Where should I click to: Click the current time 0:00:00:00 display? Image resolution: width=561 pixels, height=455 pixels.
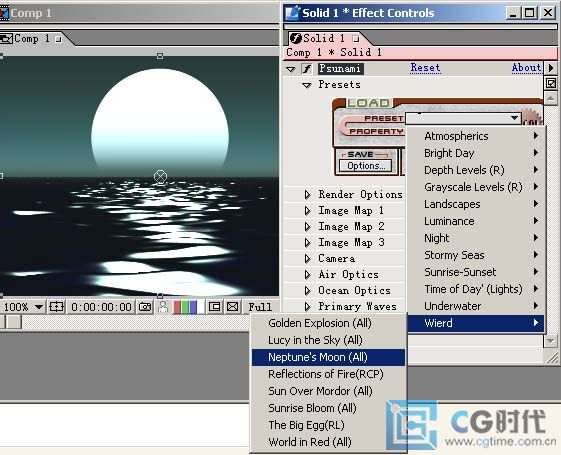coord(101,307)
